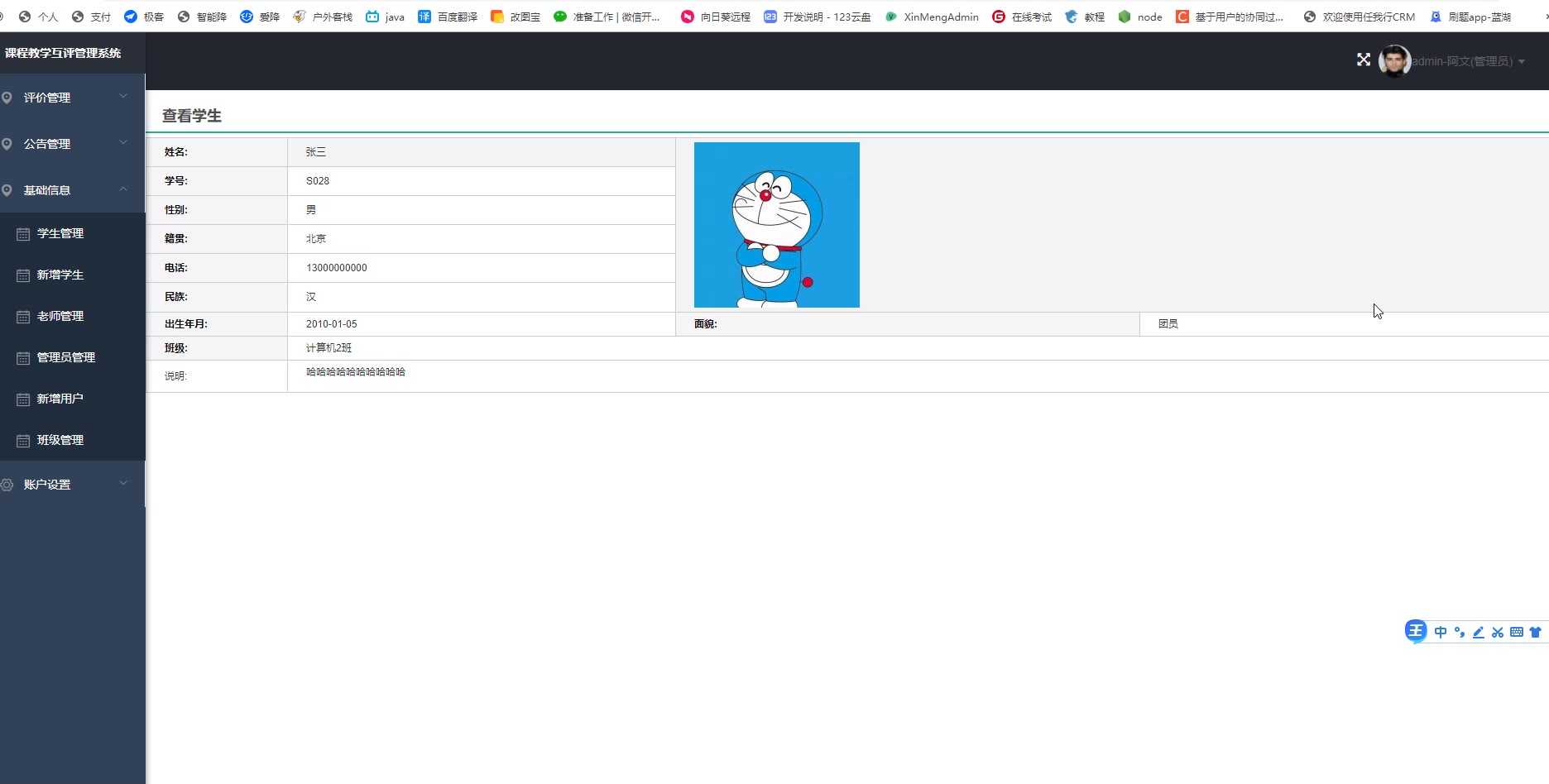Click the 公告管理 location pin icon
This screenshot has height=784, width=1549.
7,144
